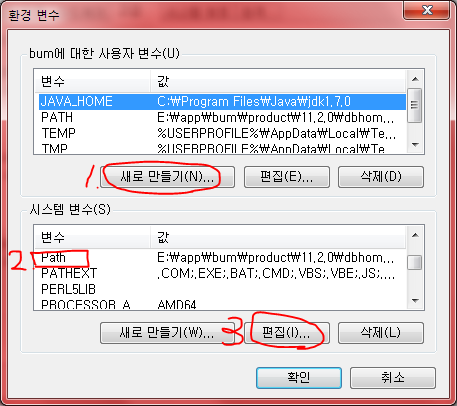Click the system variable 삭제(L) button
The height and width of the screenshot is (406, 457).
pos(381,333)
